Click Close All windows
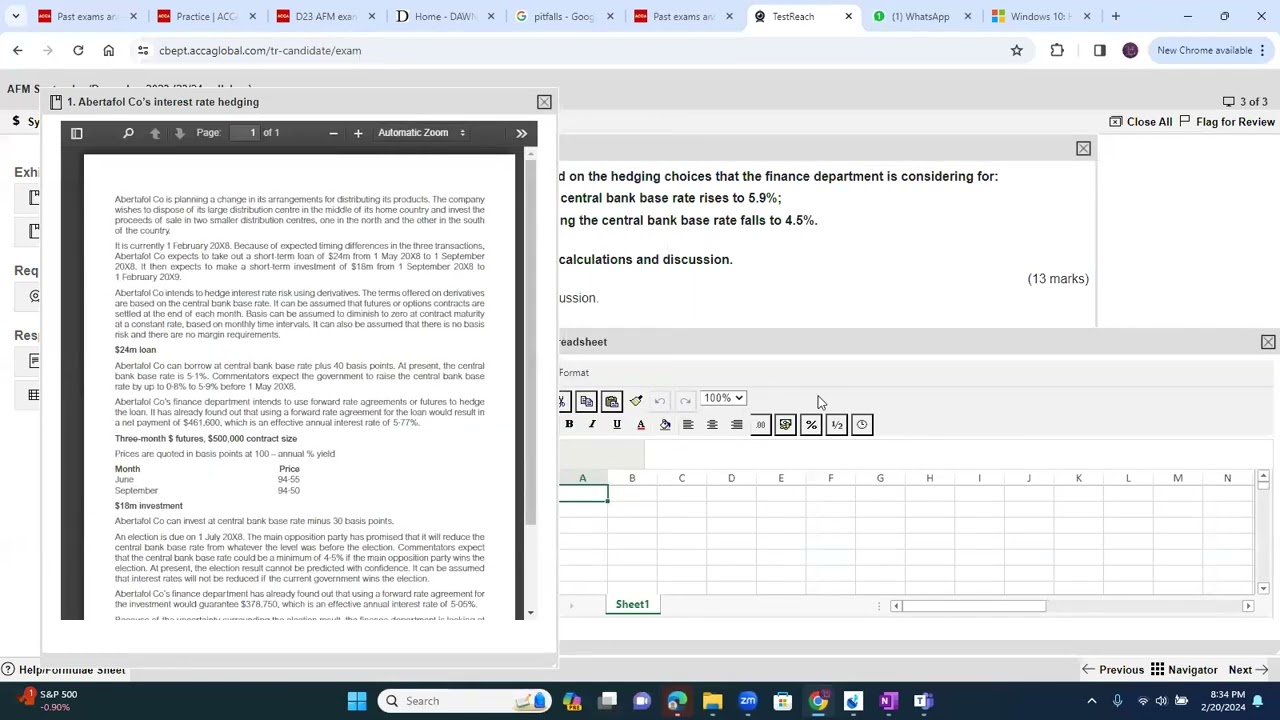 (x=1140, y=122)
